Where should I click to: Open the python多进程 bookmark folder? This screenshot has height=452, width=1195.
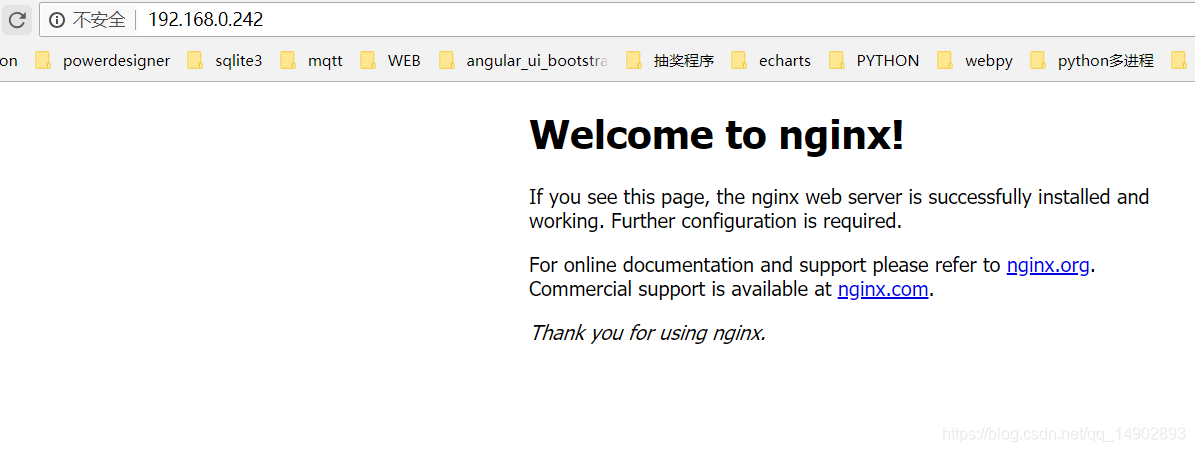pos(1092,60)
